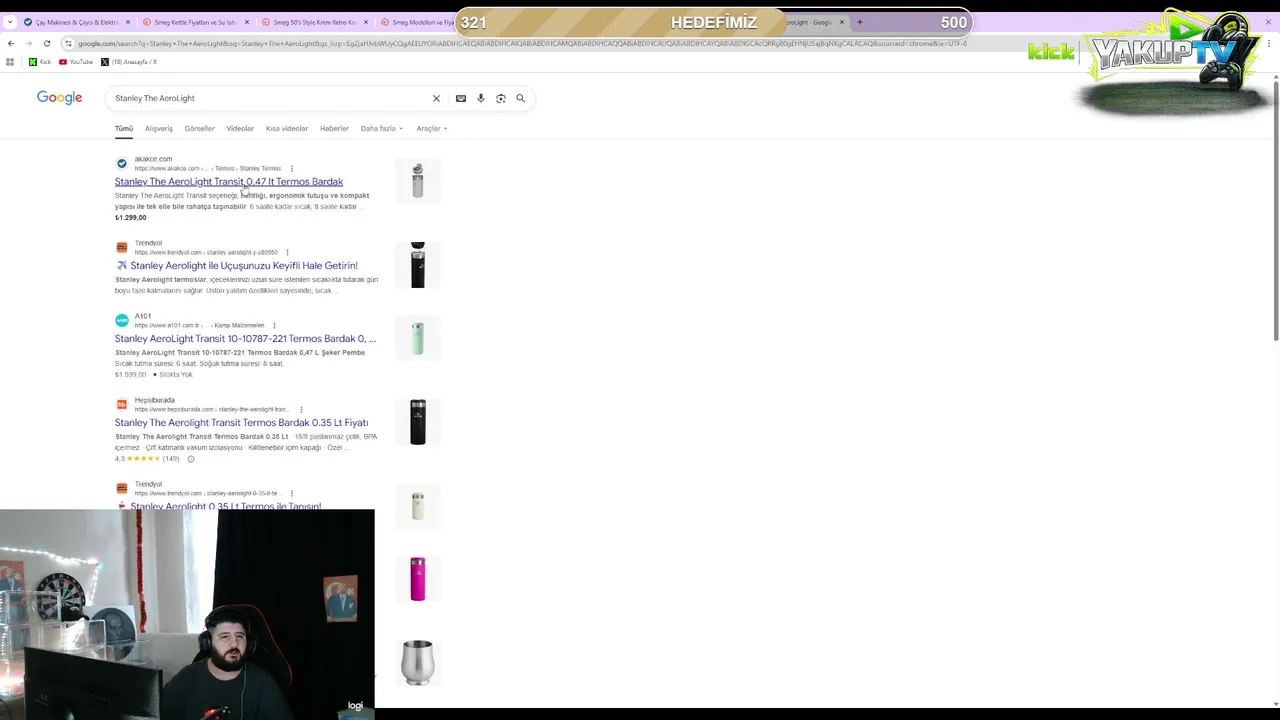The width and height of the screenshot is (1280, 720).
Task: Switch to the Çay Makinesi browser tab
Action: [x=76, y=22]
